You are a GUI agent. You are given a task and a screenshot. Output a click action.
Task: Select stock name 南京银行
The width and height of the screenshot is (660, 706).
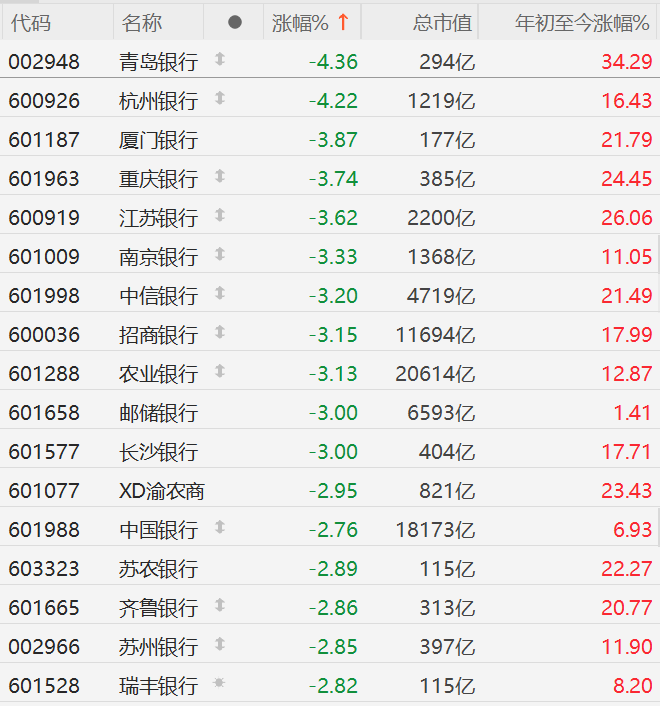tap(158, 257)
